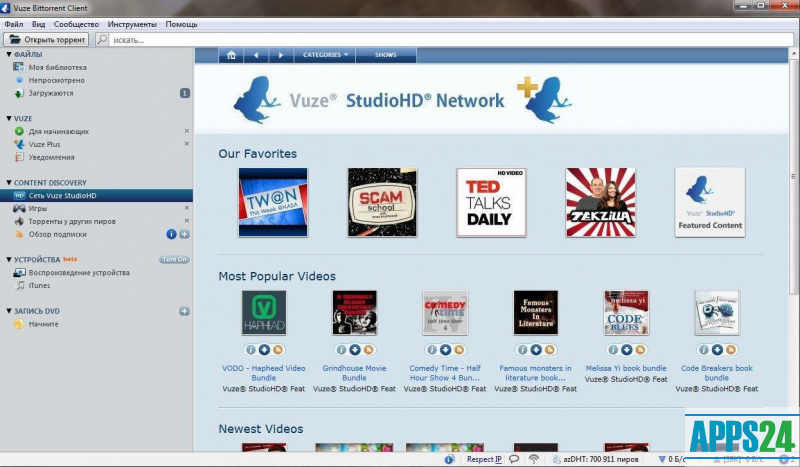Screen dimensions: 800x467
Task: Open the Инструменты menu
Action: tap(132, 24)
